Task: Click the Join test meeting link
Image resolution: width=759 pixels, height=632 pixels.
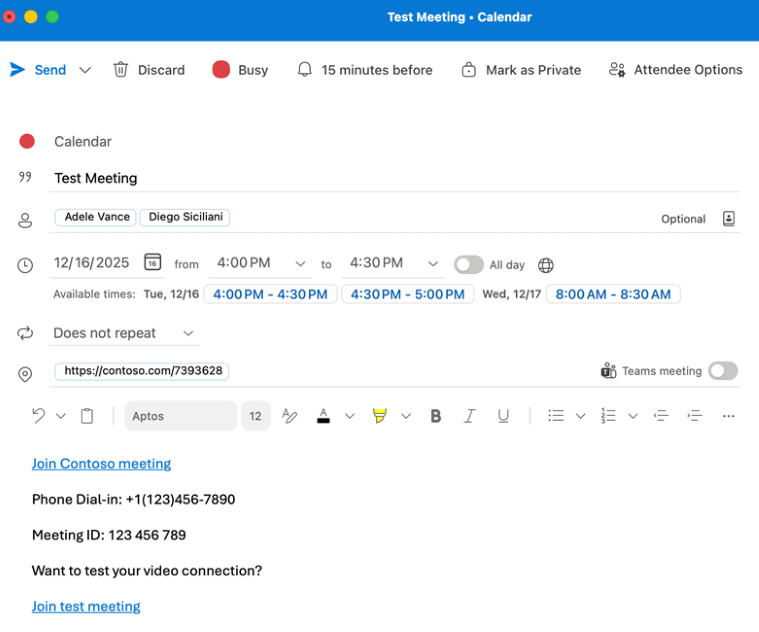Action: click(86, 606)
